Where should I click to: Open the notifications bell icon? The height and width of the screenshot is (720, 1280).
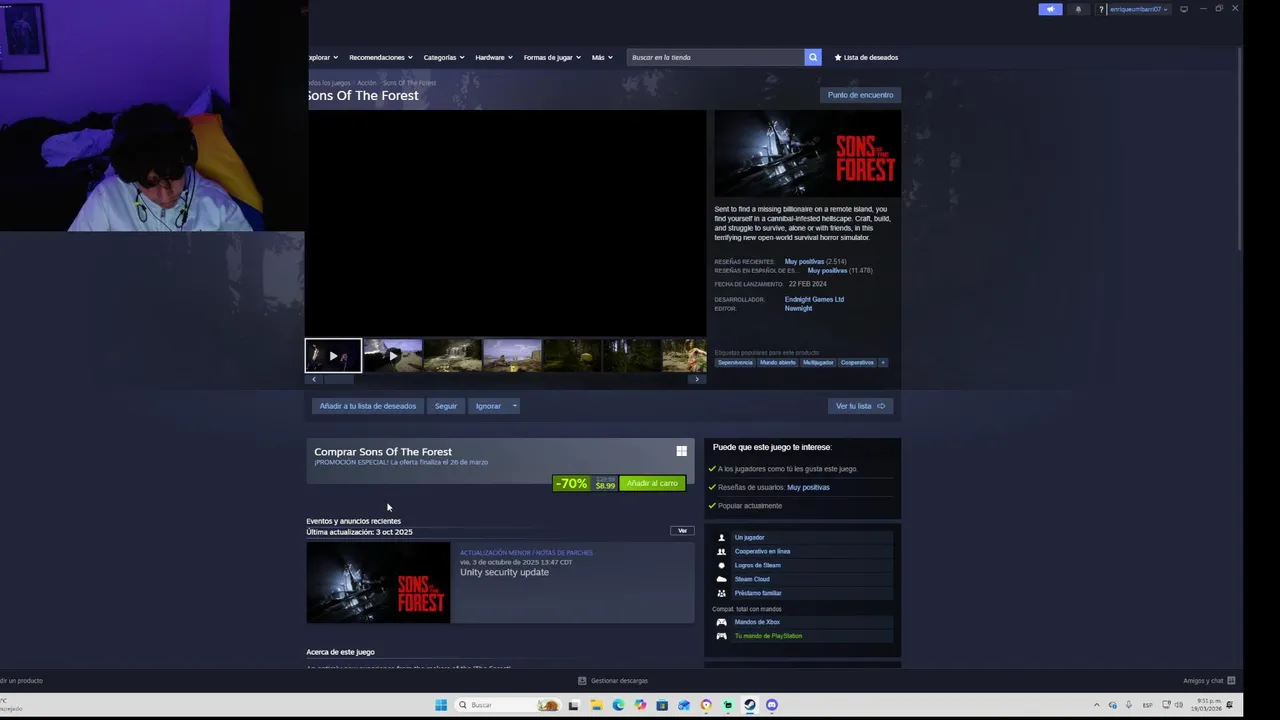tap(1078, 9)
